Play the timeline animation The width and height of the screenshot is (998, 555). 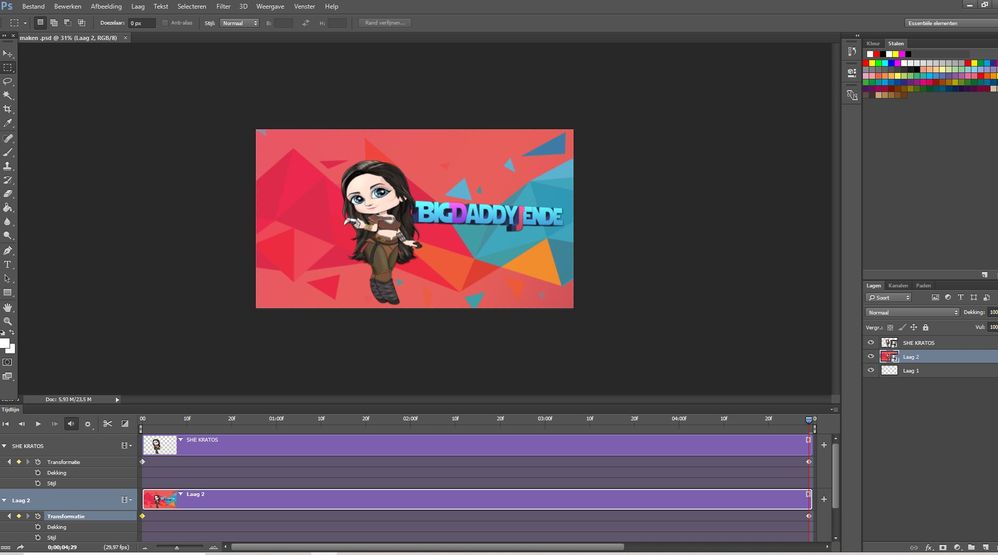(x=38, y=424)
